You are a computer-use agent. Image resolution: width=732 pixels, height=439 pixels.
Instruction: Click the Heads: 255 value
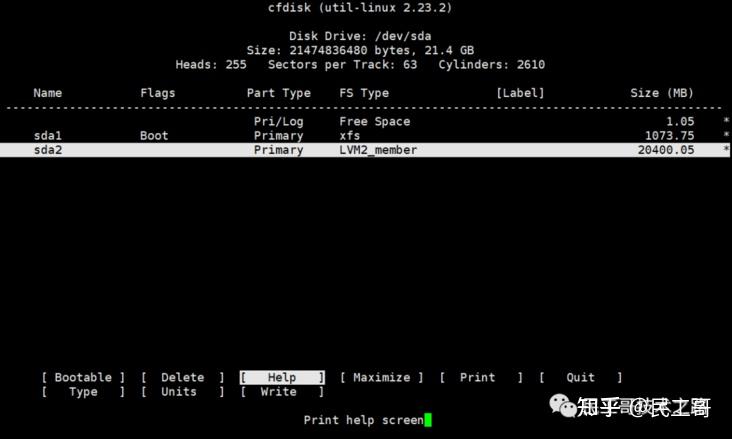point(211,64)
